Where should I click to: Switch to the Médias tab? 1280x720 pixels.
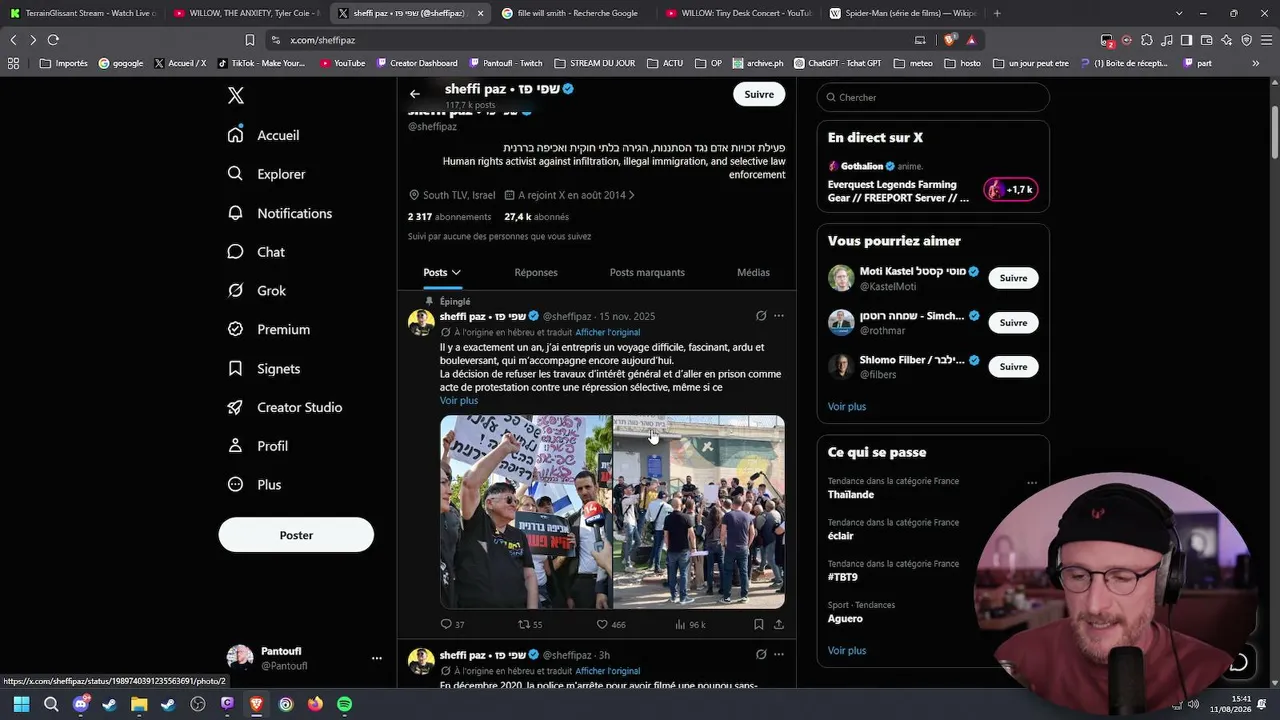pos(753,272)
